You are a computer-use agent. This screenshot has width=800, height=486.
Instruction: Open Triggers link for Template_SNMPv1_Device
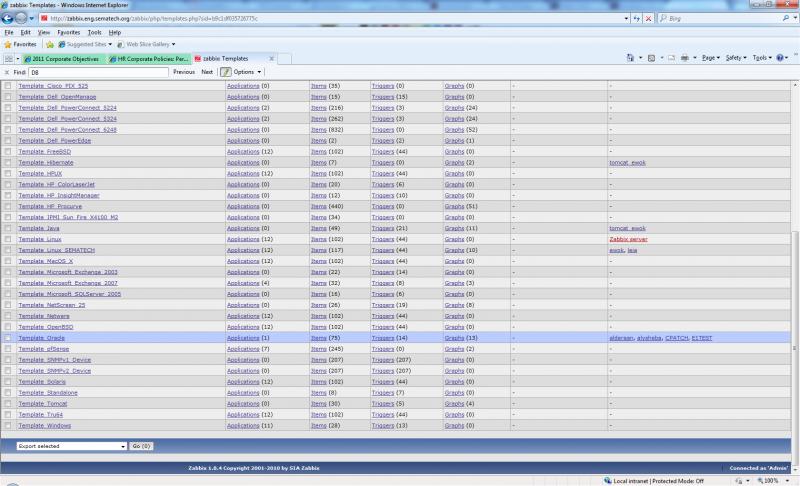coord(383,360)
